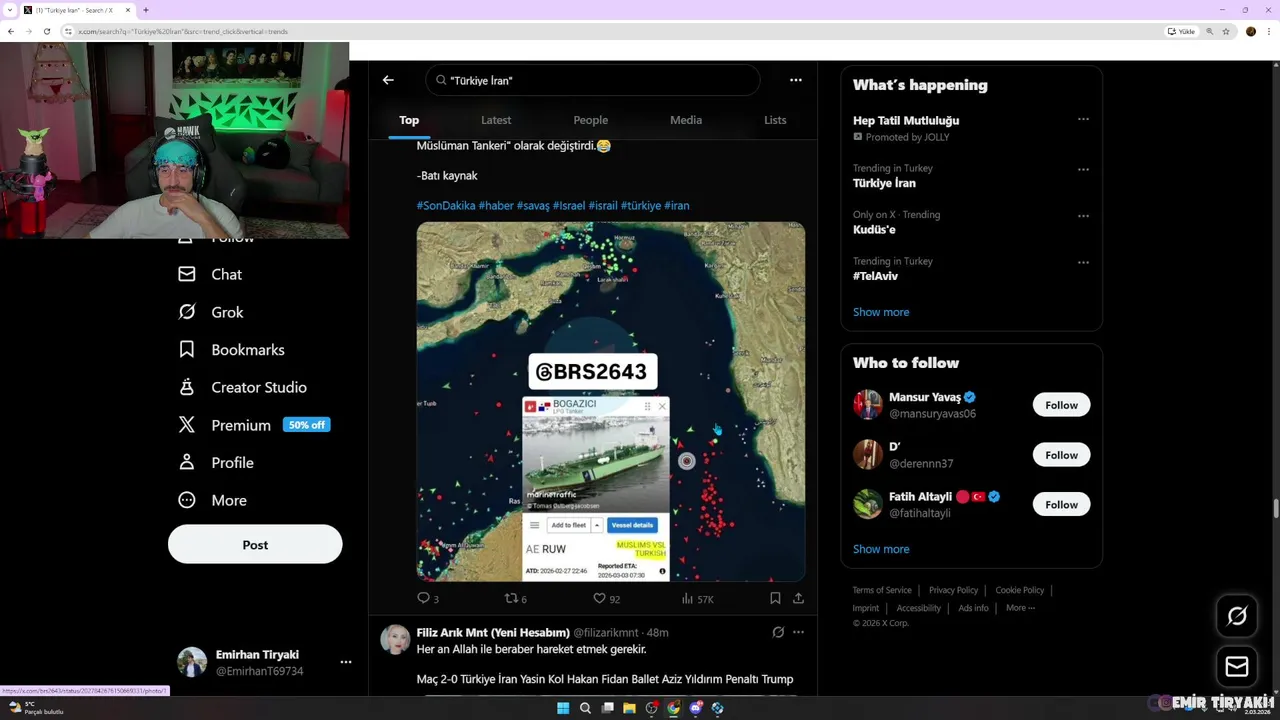Screen dimensions: 1280x720
Task: Show more trends in What's happening
Action: [881, 312]
